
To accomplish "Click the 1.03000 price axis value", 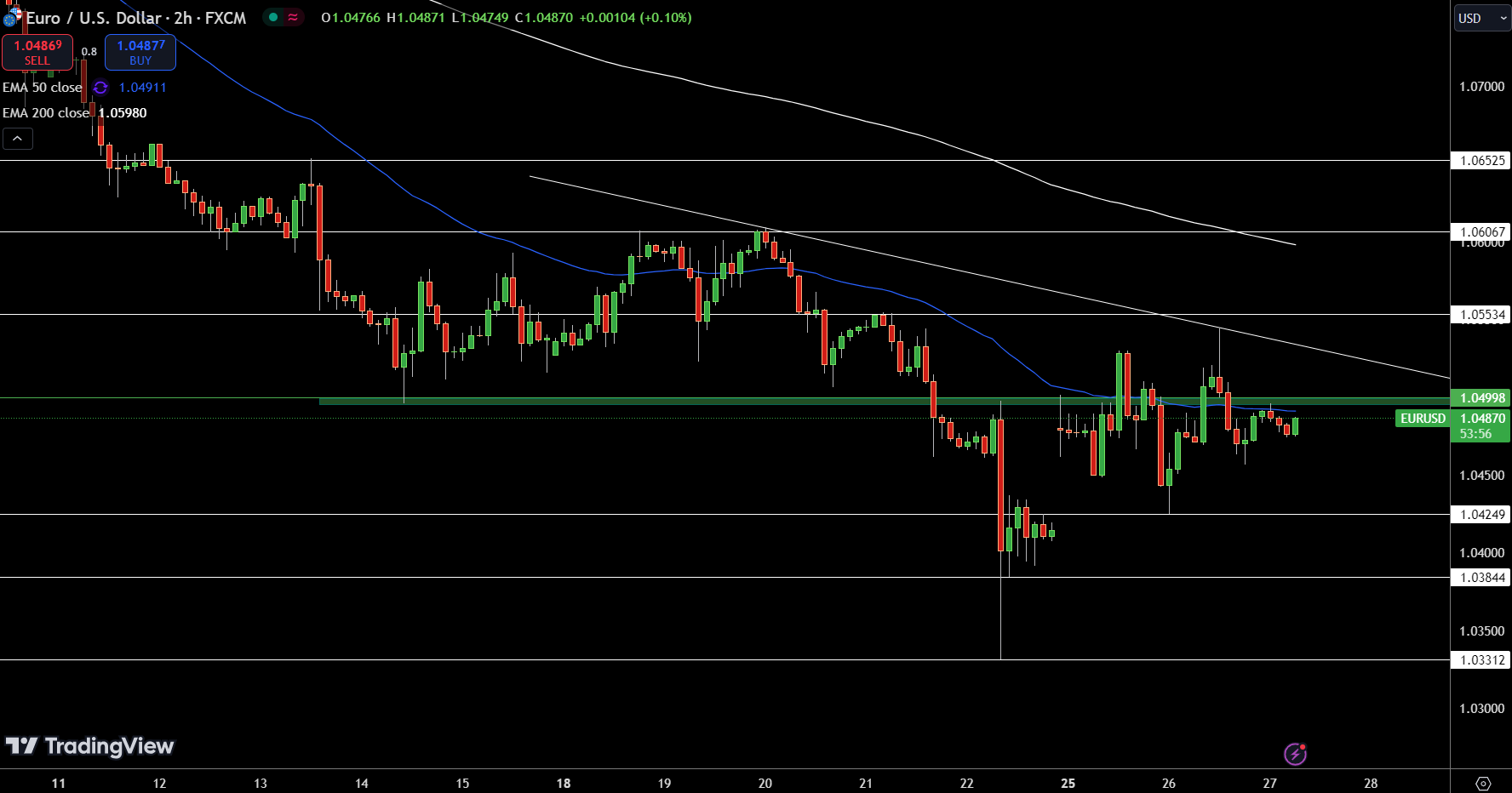I will (x=1482, y=709).
